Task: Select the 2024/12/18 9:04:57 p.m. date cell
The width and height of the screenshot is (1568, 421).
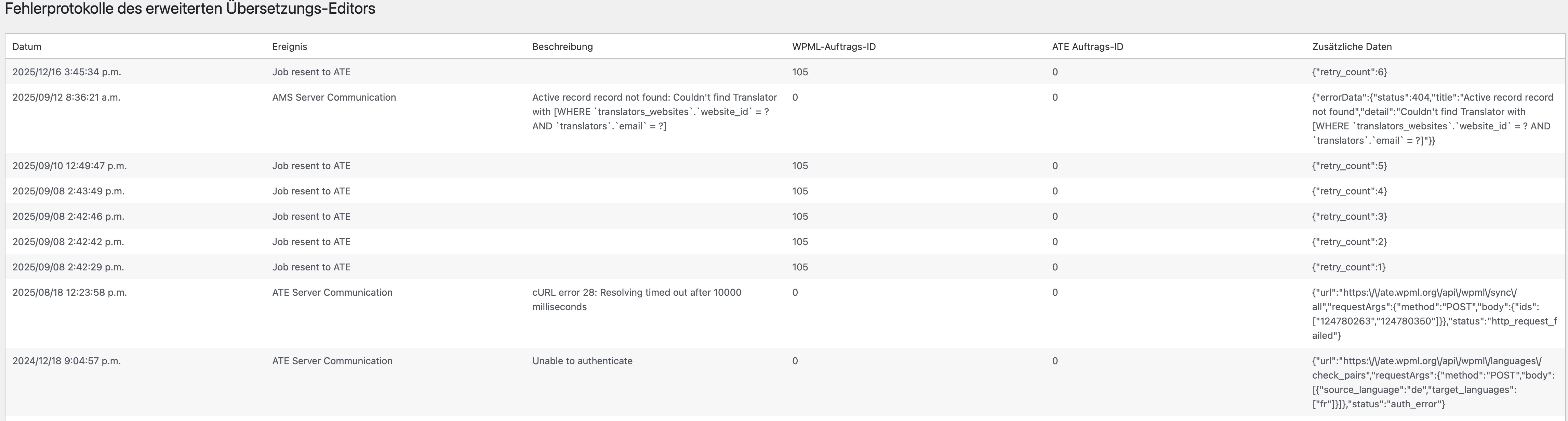Action: (x=67, y=361)
